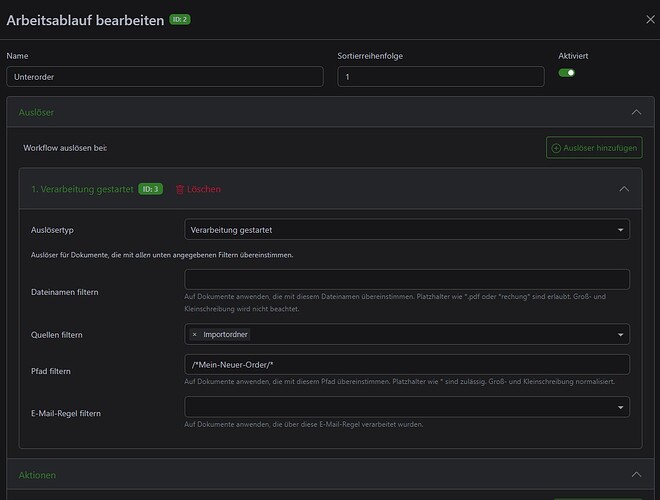Viewport: 660px width, 500px height.
Task: Open the Auslösertyp dropdown
Action: (407, 230)
